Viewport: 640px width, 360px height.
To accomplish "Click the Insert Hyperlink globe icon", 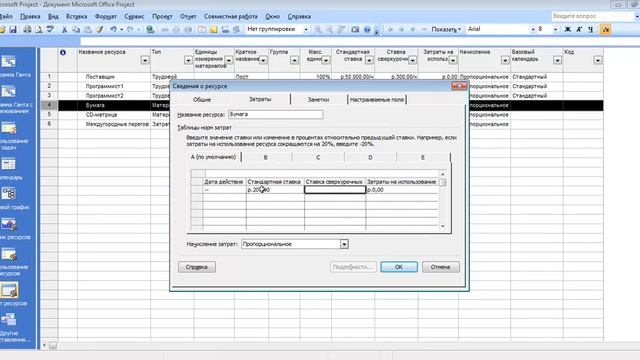I will tap(150, 29).
